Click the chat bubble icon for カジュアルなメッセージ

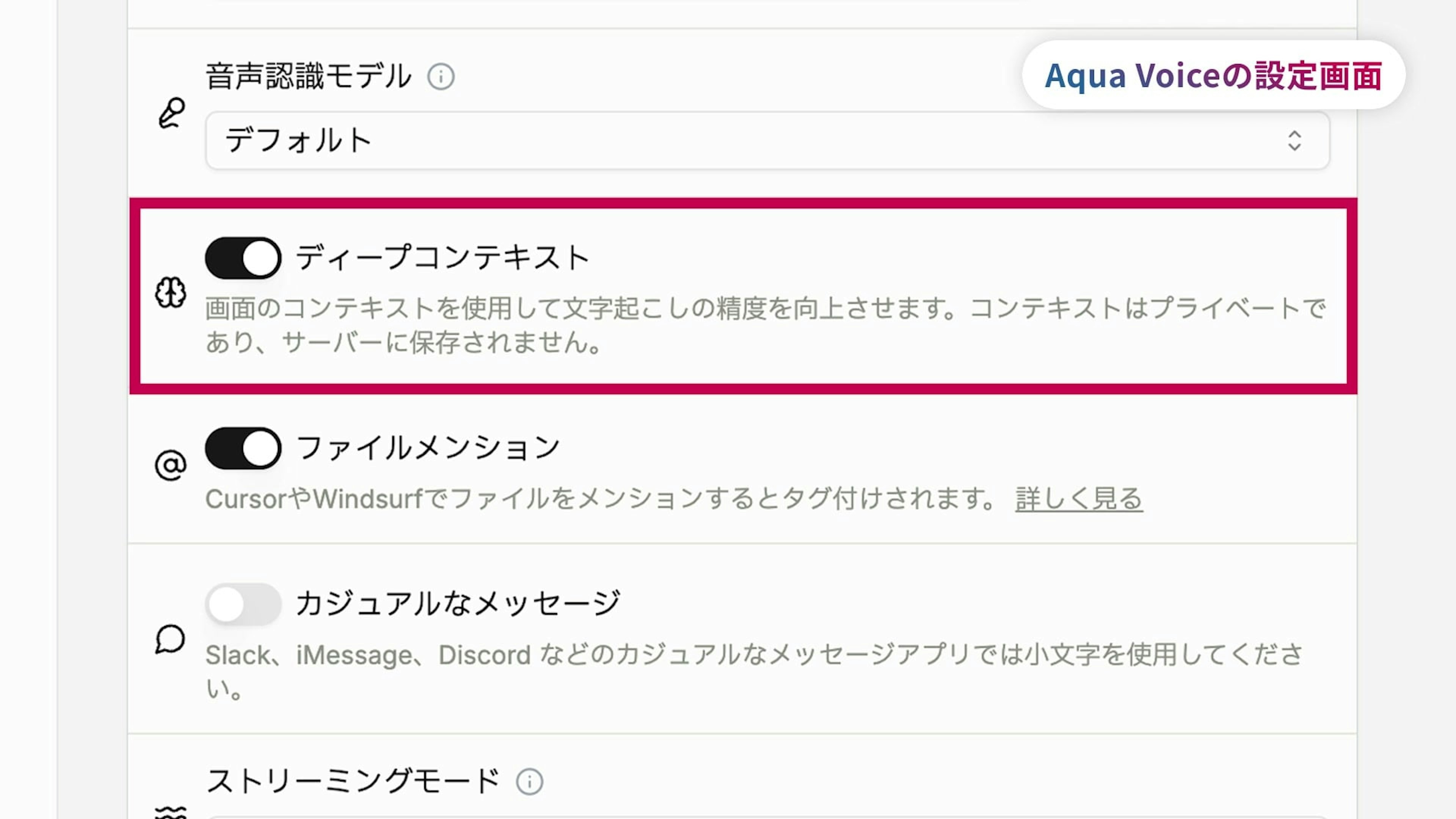pos(170,639)
